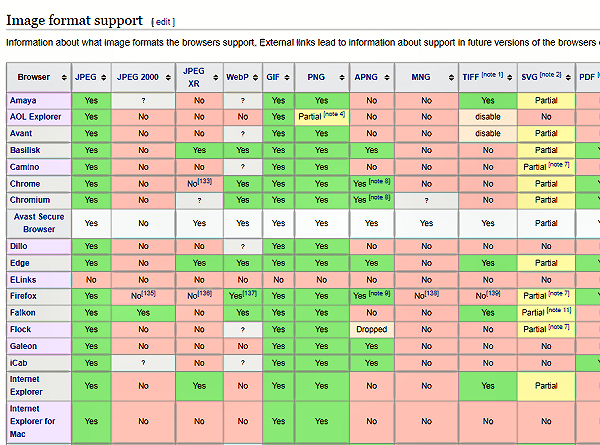Open the Dillo browser link

pos(18,246)
